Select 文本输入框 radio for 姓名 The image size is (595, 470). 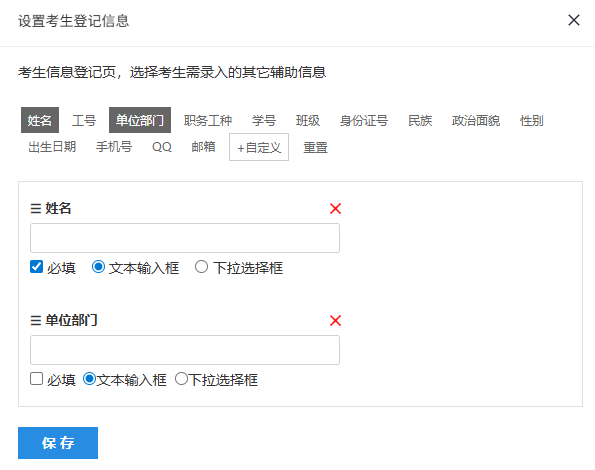point(98,267)
